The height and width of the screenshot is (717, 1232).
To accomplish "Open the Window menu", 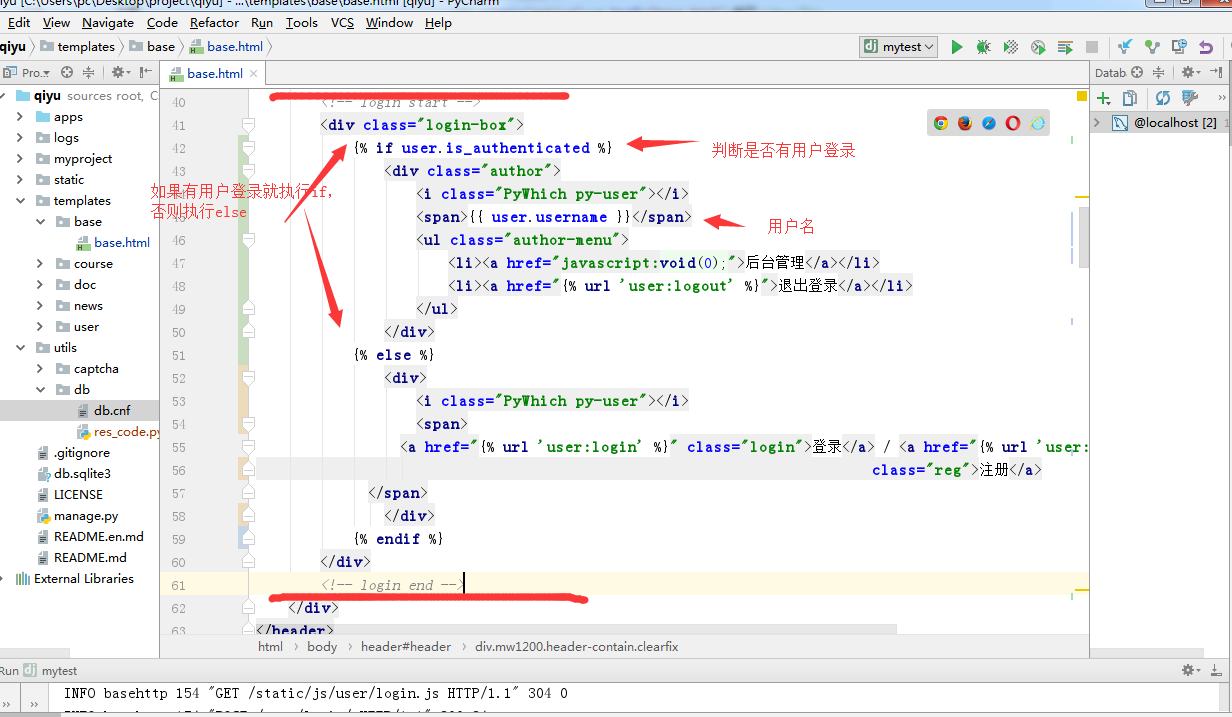I will click(x=389, y=22).
